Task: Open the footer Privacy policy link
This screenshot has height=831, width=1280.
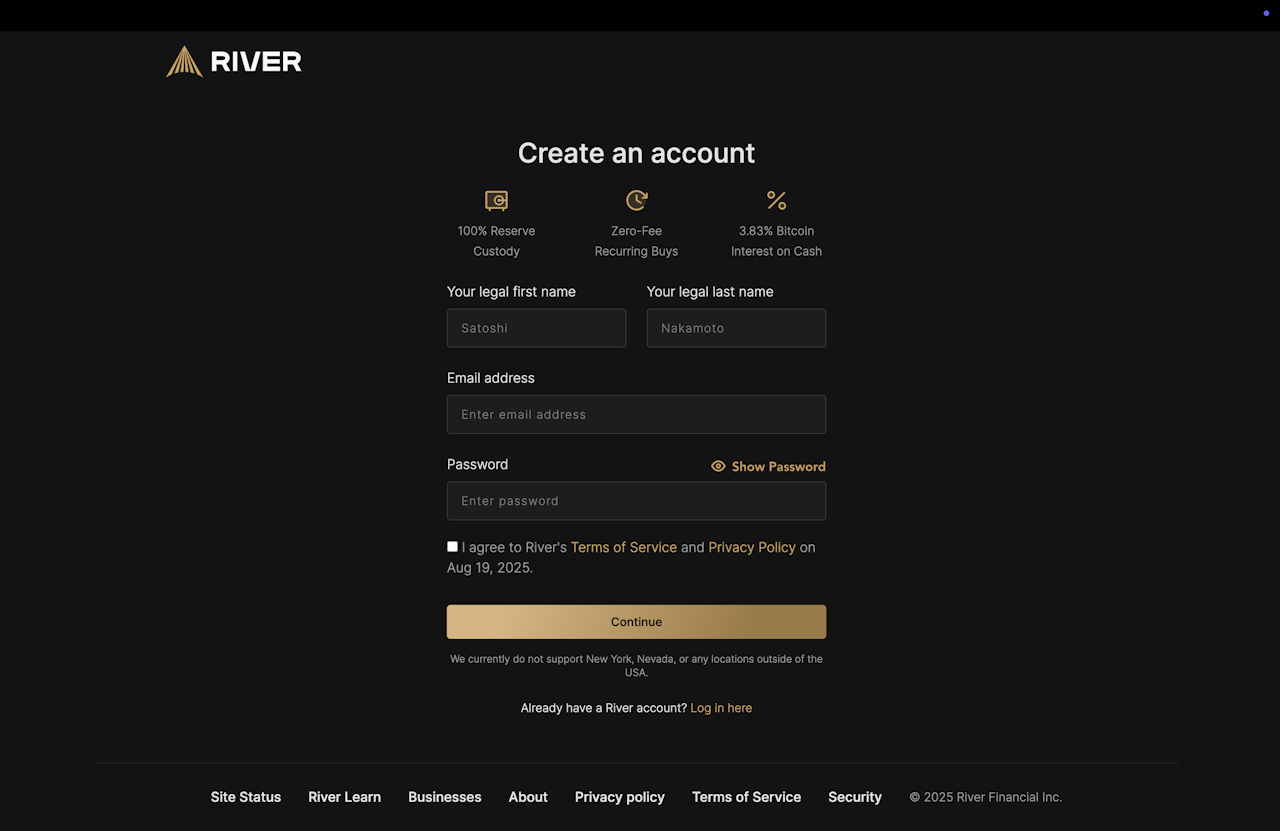Action: pos(620,797)
